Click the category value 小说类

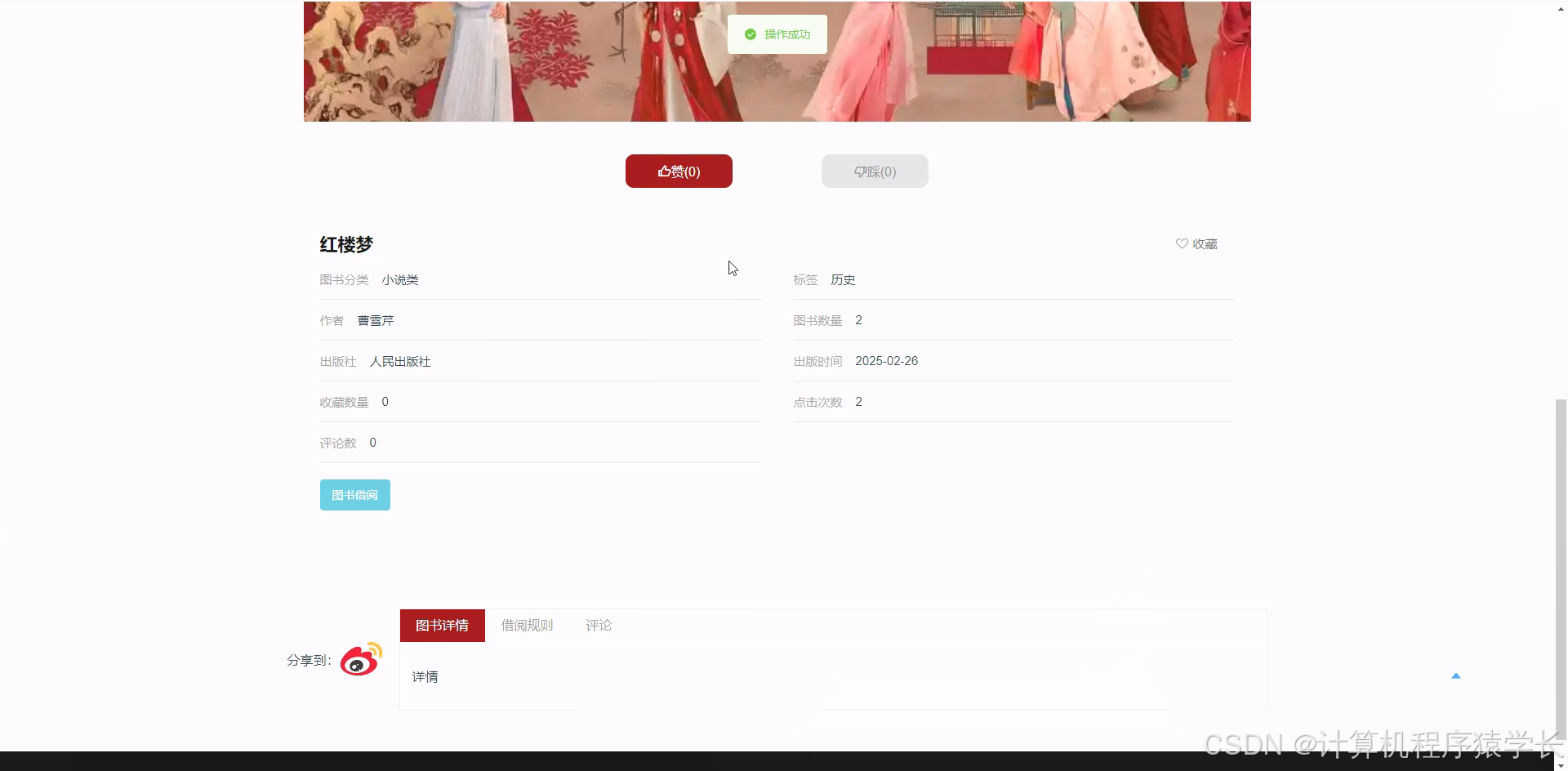[x=400, y=280]
